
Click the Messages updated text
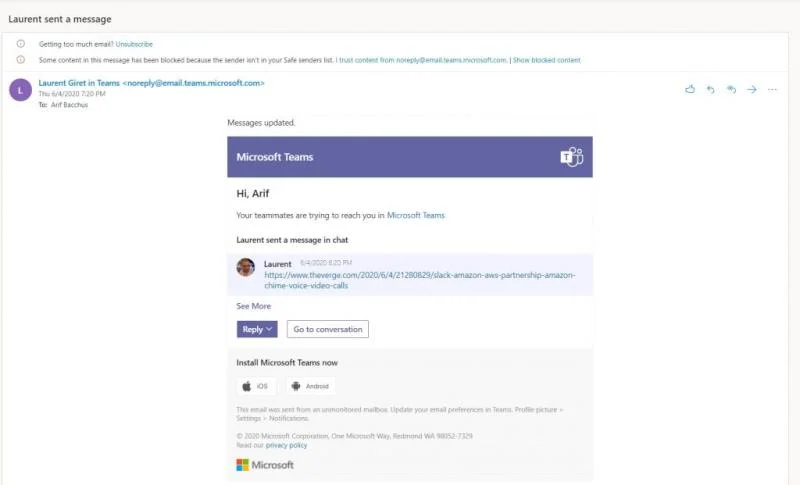(x=261, y=123)
